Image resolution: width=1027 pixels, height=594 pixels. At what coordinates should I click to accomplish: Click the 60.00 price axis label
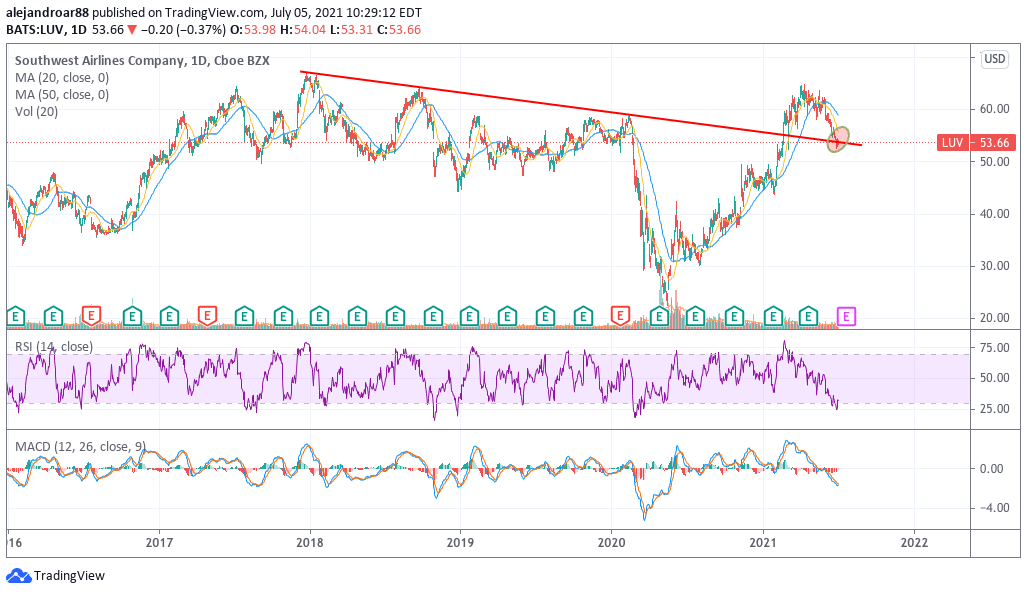pos(994,109)
